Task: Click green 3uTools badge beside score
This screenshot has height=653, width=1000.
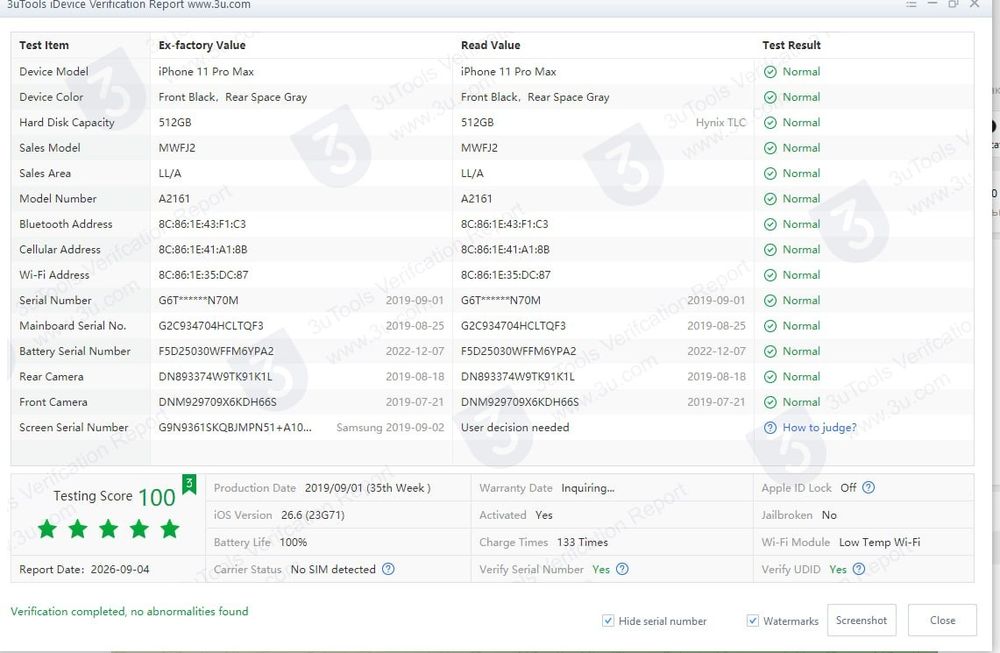Action: [189, 484]
